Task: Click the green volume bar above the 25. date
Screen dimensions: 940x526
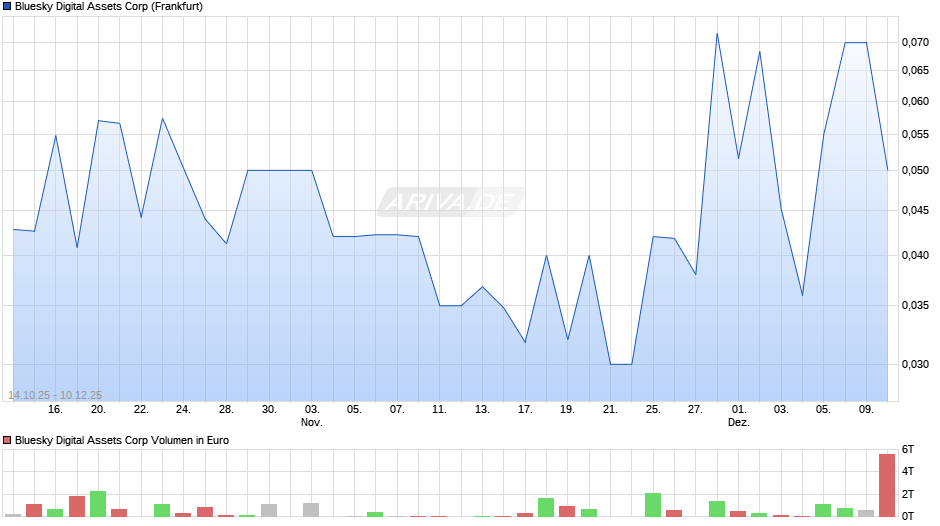Action: [653, 505]
